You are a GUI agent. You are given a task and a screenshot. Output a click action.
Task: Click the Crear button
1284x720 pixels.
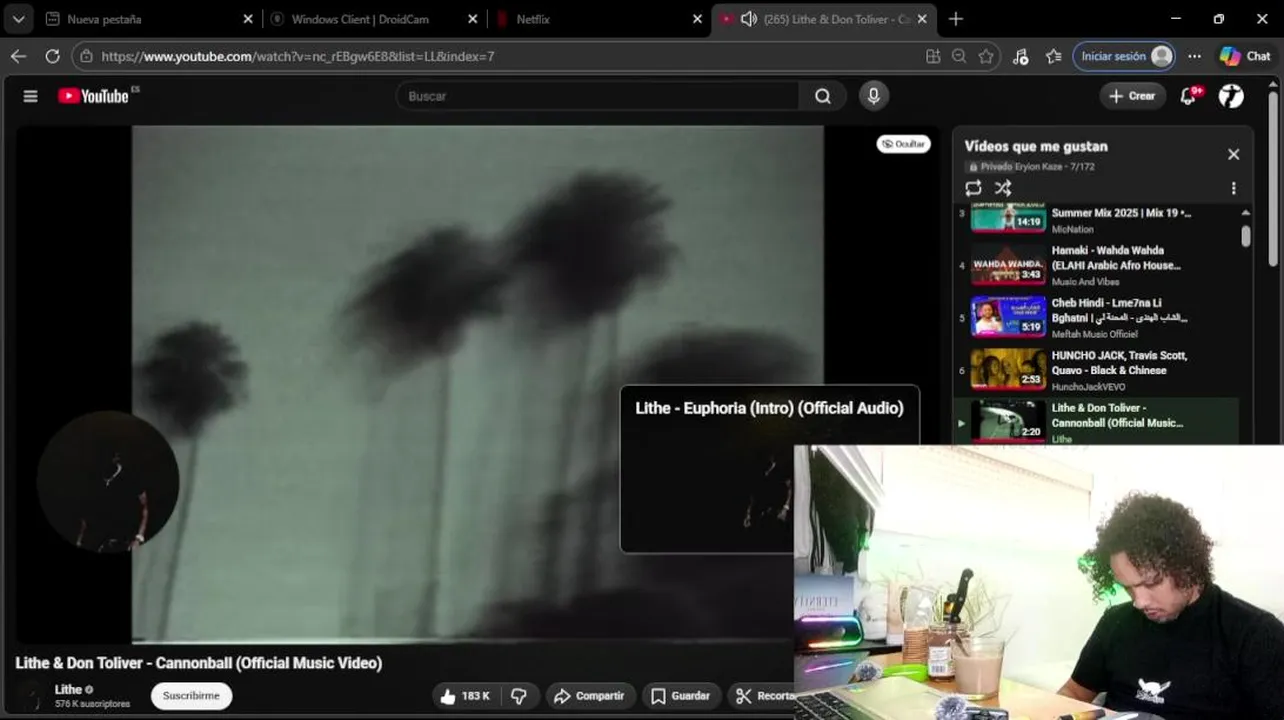click(x=1132, y=96)
